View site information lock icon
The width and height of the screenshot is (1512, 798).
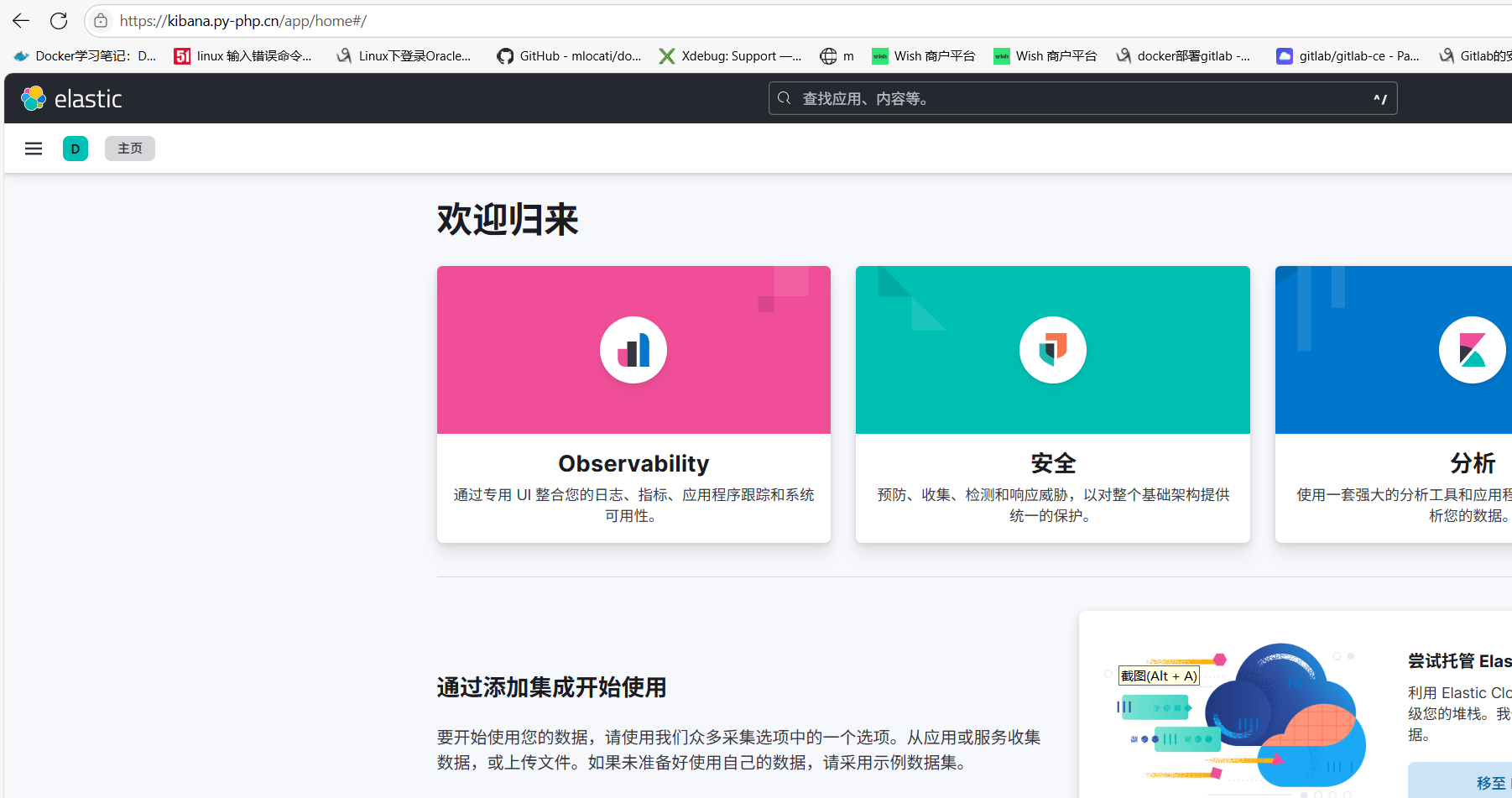(101, 21)
